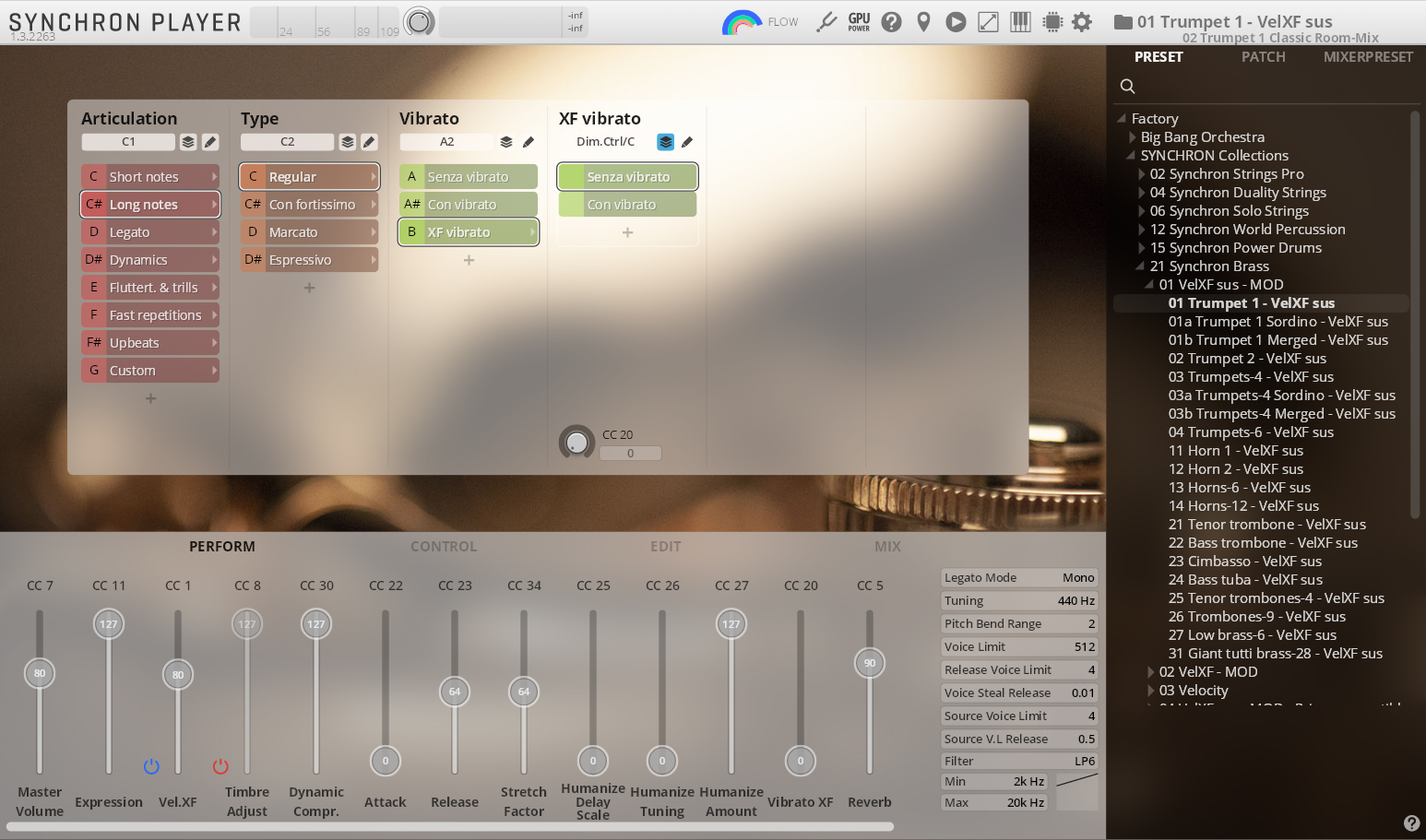The width and height of the screenshot is (1426, 840).
Task: Toggle the GPU Power icon
Action: pos(859,22)
